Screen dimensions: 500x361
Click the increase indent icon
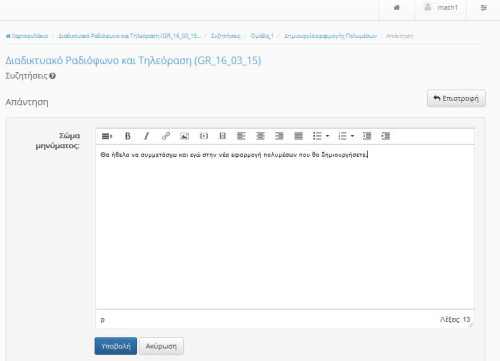click(x=386, y=136)
